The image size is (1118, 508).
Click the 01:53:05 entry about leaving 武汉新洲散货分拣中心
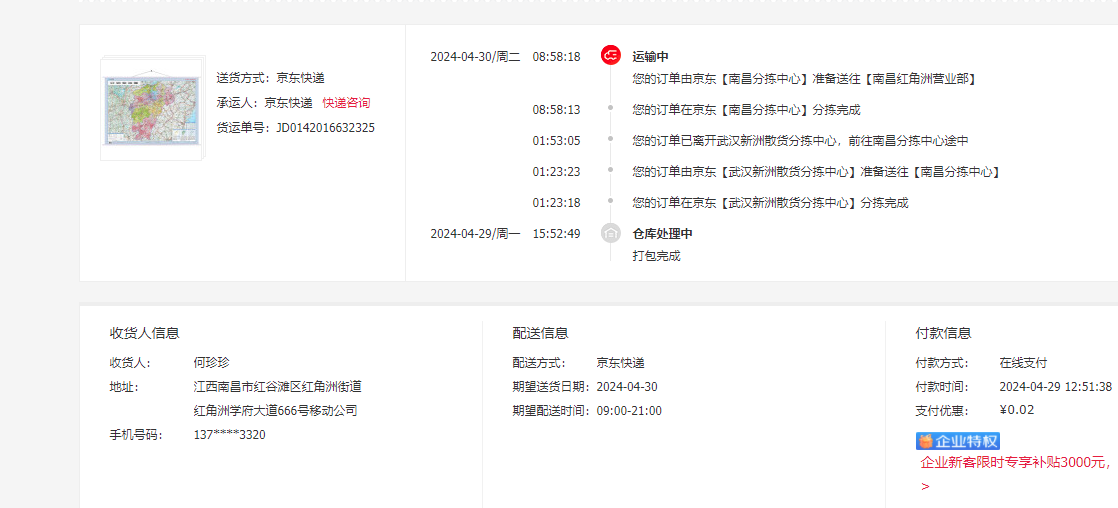800,141
